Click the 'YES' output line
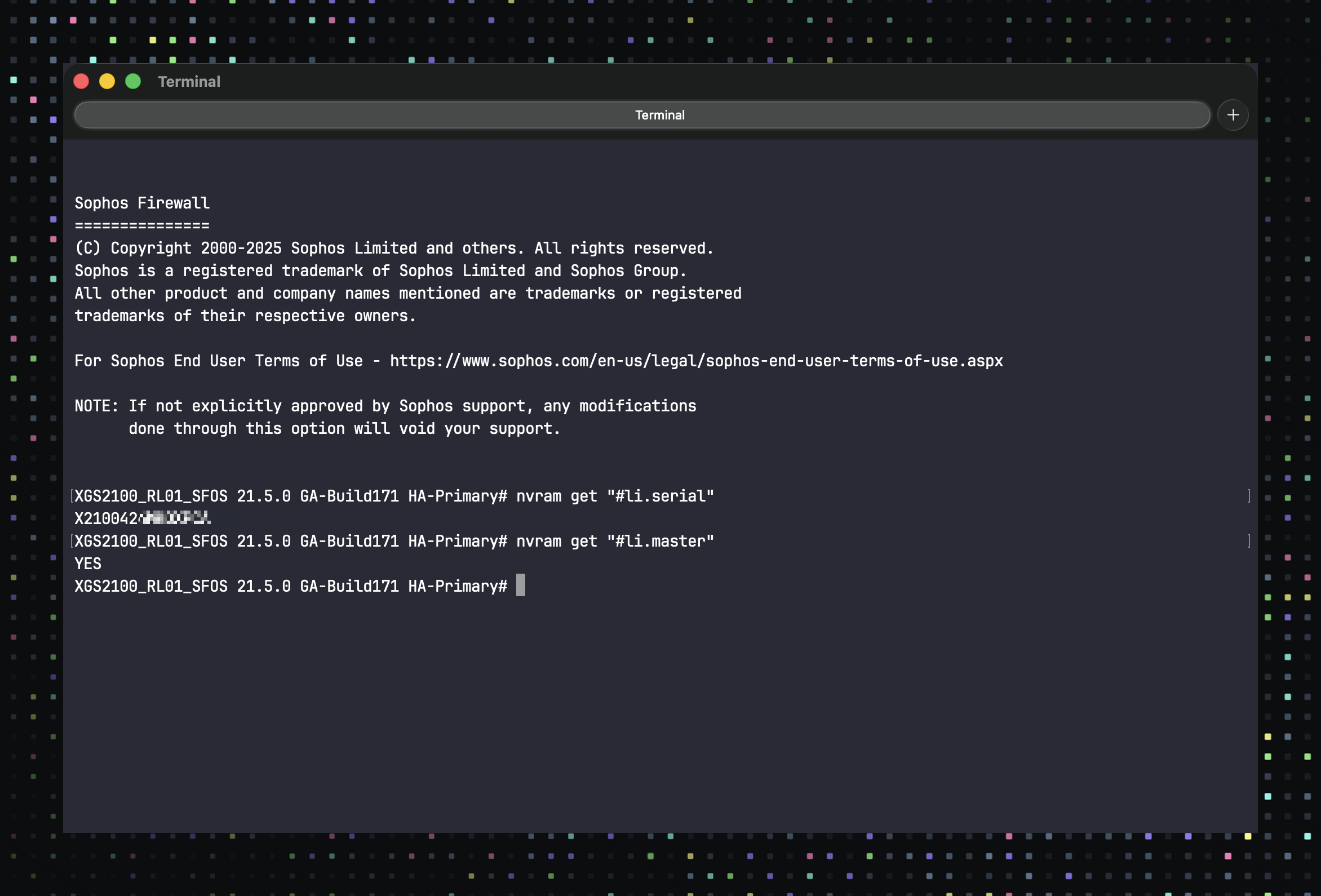Viewport: 1321px width, 896px height. [88, 564]
